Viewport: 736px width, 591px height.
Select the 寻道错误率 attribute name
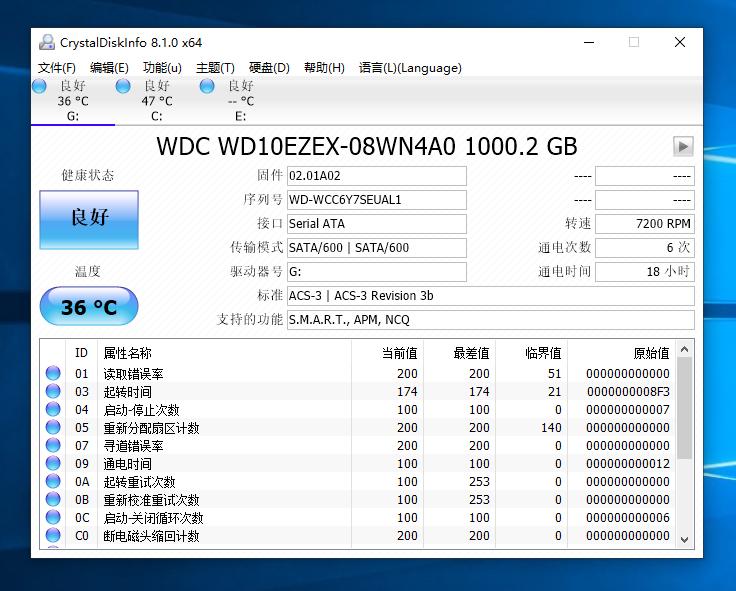coord(133,446)
